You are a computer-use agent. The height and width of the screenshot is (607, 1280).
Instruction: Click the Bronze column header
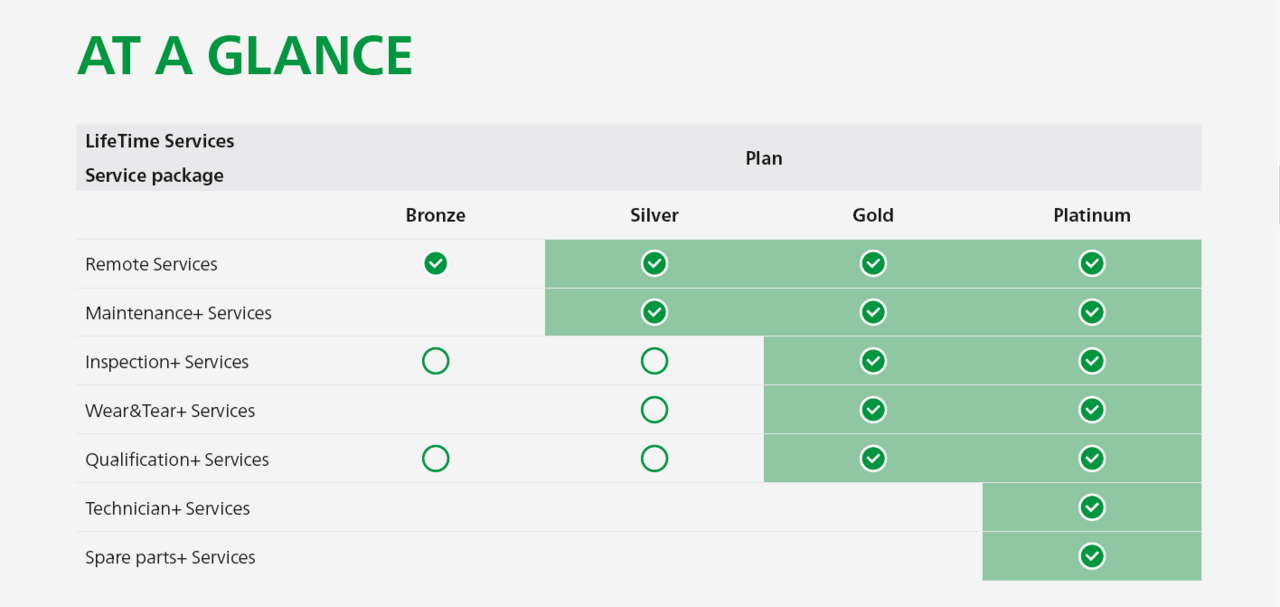(x=435, y=215)
